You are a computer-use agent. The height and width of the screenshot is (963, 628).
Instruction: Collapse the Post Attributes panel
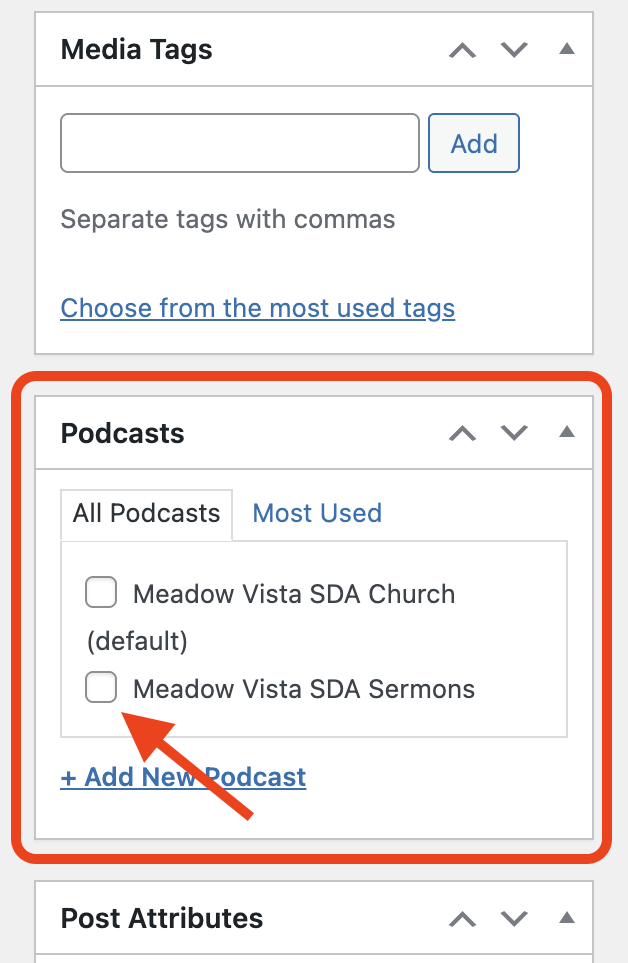pos(567,917)
